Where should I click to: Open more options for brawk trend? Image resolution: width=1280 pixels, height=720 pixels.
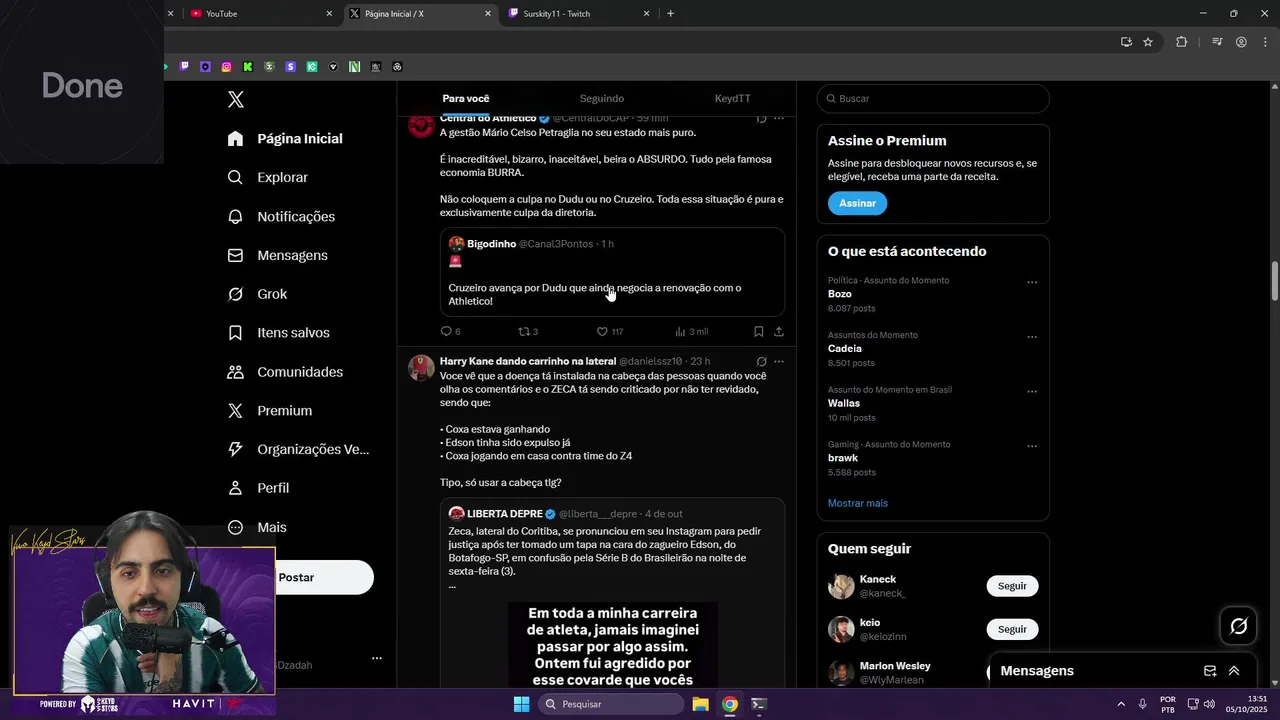pyautogui.click(x=1032, y=446)
